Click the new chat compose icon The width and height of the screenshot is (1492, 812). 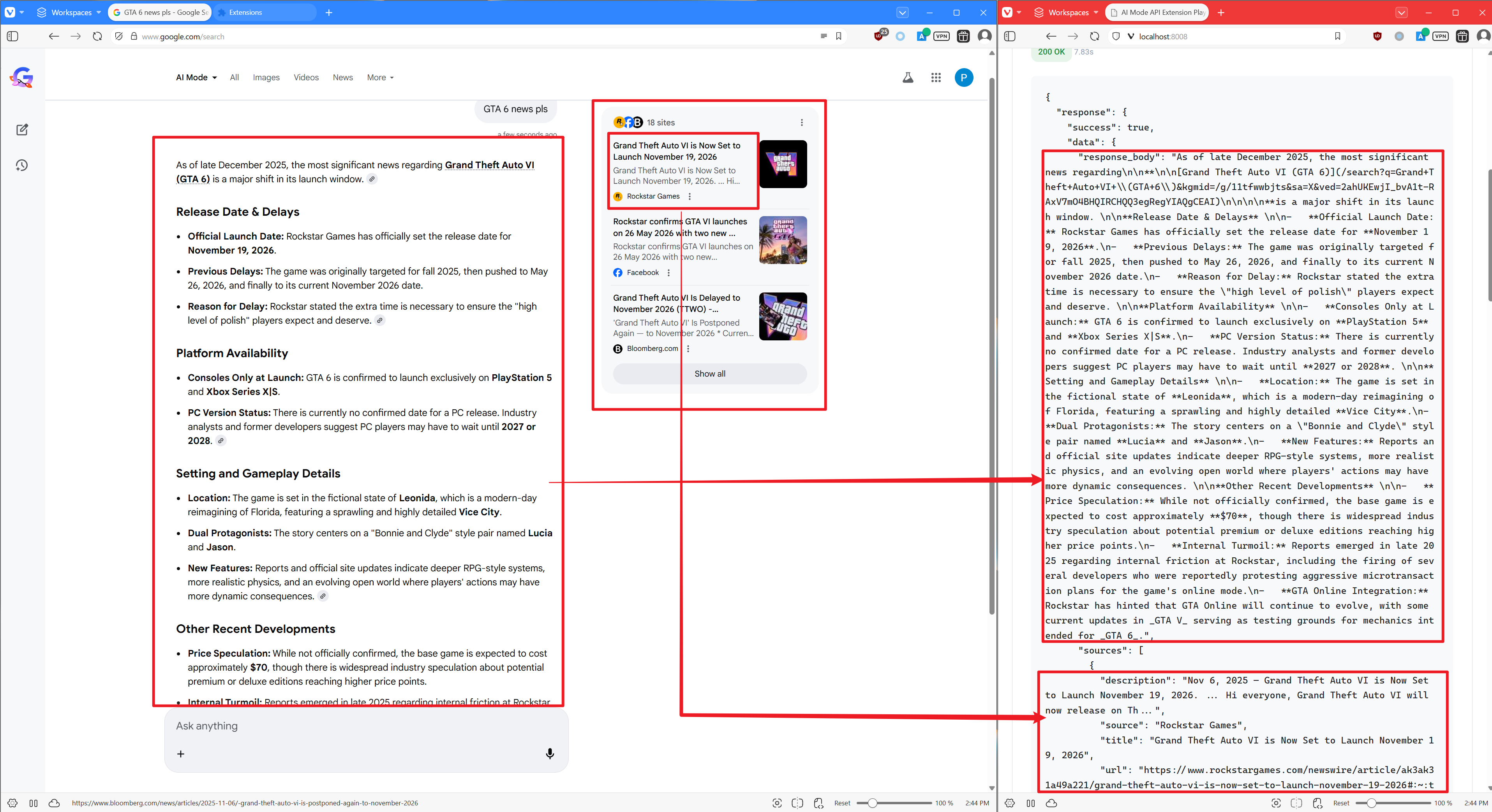[22, 130]
